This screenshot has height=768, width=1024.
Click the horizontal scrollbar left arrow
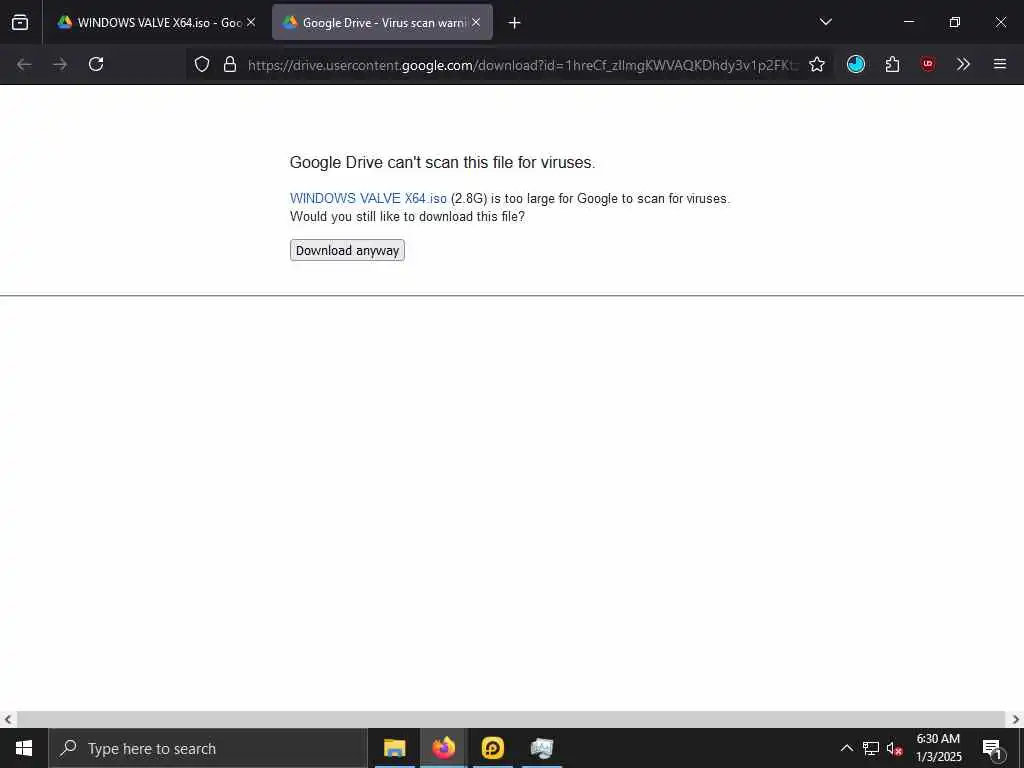click(8, 720)
